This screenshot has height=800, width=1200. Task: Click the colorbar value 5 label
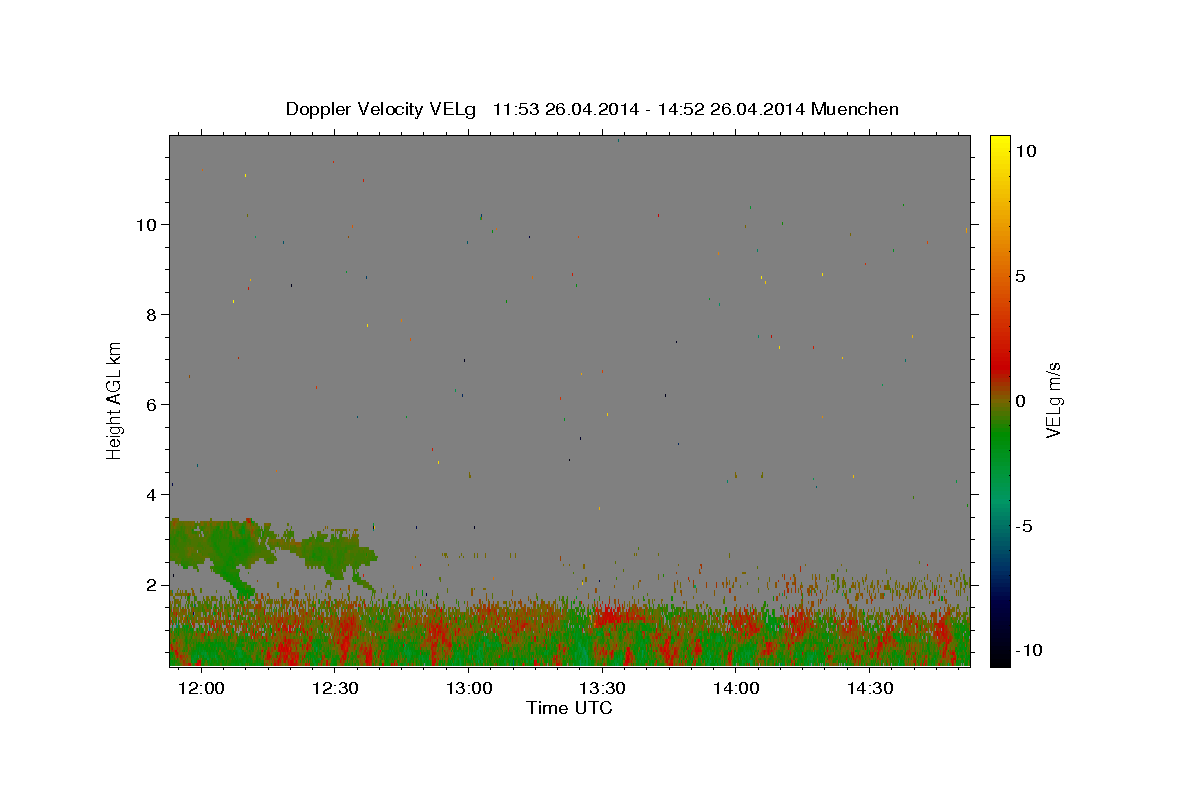point(1020,276)
